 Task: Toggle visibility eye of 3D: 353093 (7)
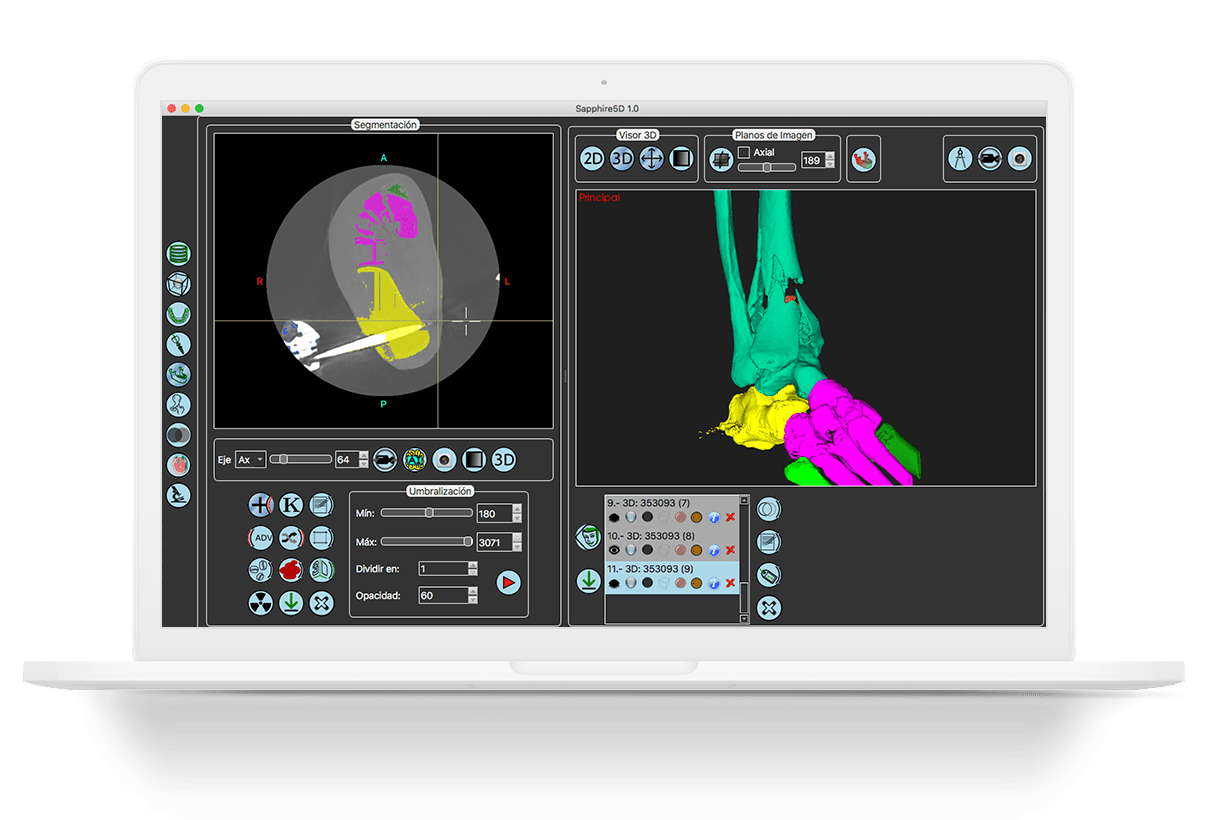pyautogui.click(x=614, y=517)
